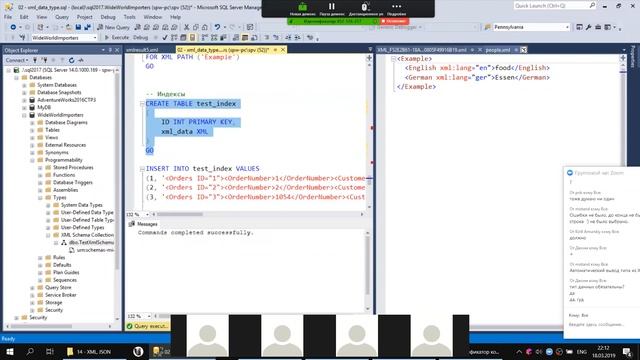Select the Synonyms folder
This screenshot has width=640, height=360.
pyautogui.click(x=57, y=153)
